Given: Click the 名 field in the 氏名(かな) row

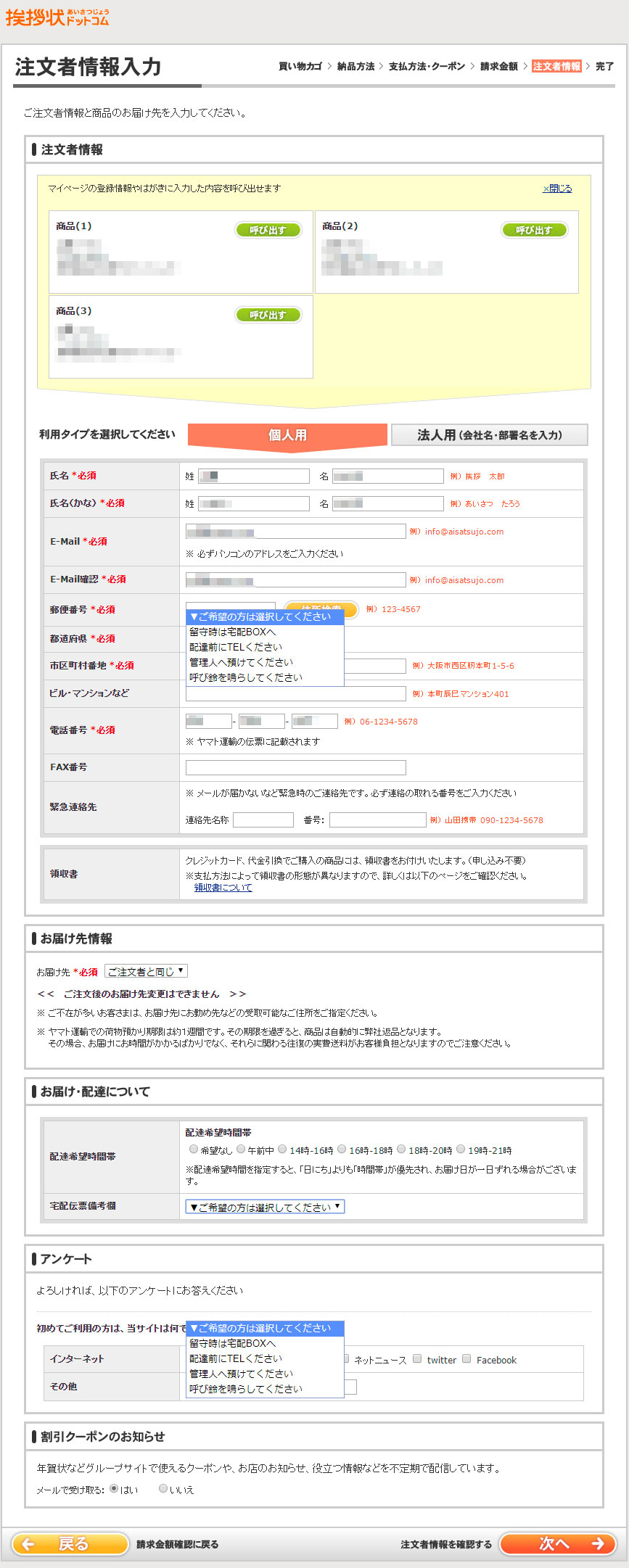Looking at the screenshot, I should pyautogui.click(x=388, y=503).
